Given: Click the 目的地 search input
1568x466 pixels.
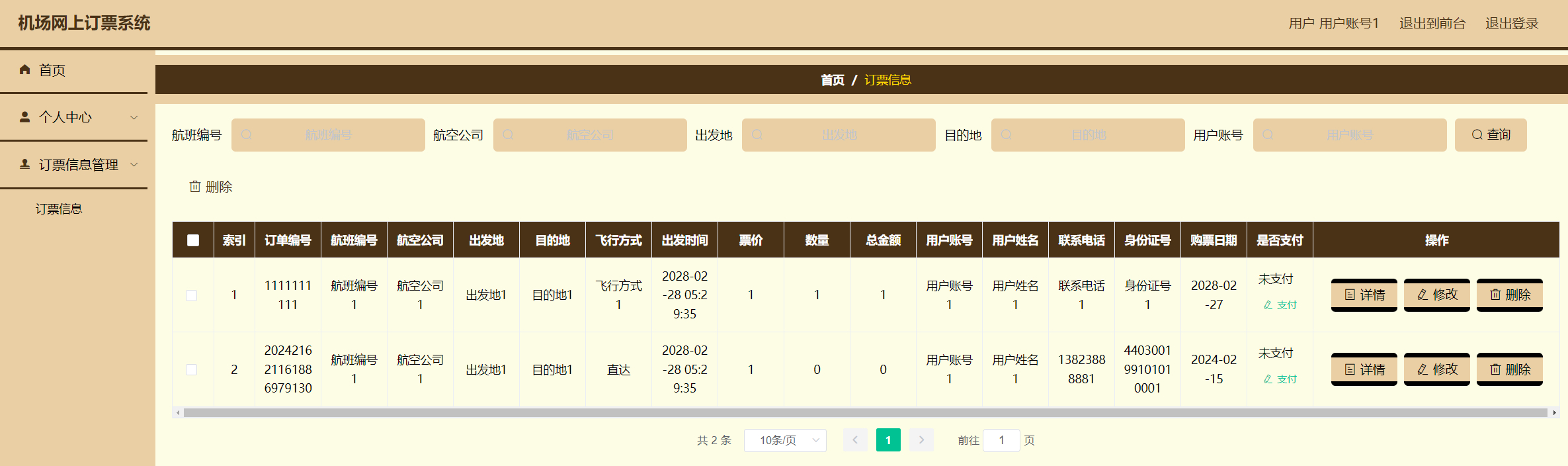Looking at the screenshot, I should 1088,135.
